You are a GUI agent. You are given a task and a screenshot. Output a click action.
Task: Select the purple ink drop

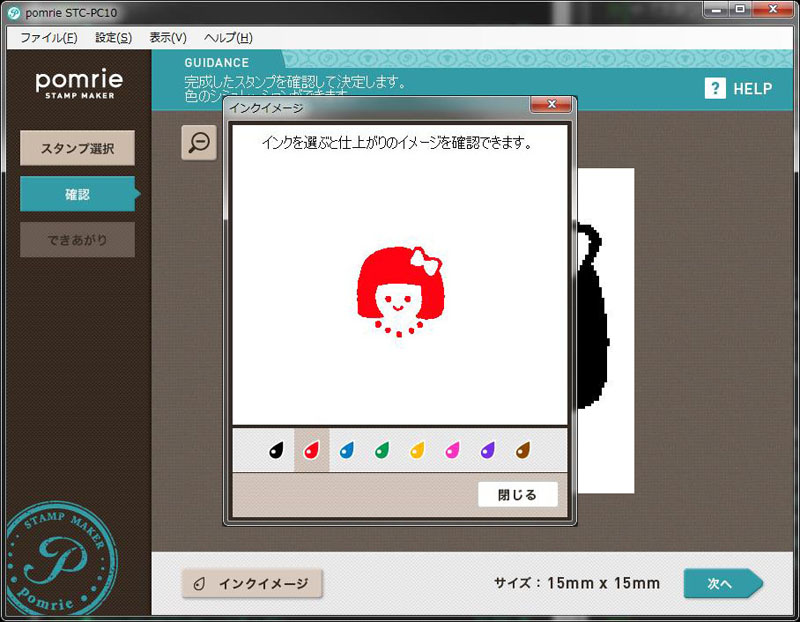(488, 450)
